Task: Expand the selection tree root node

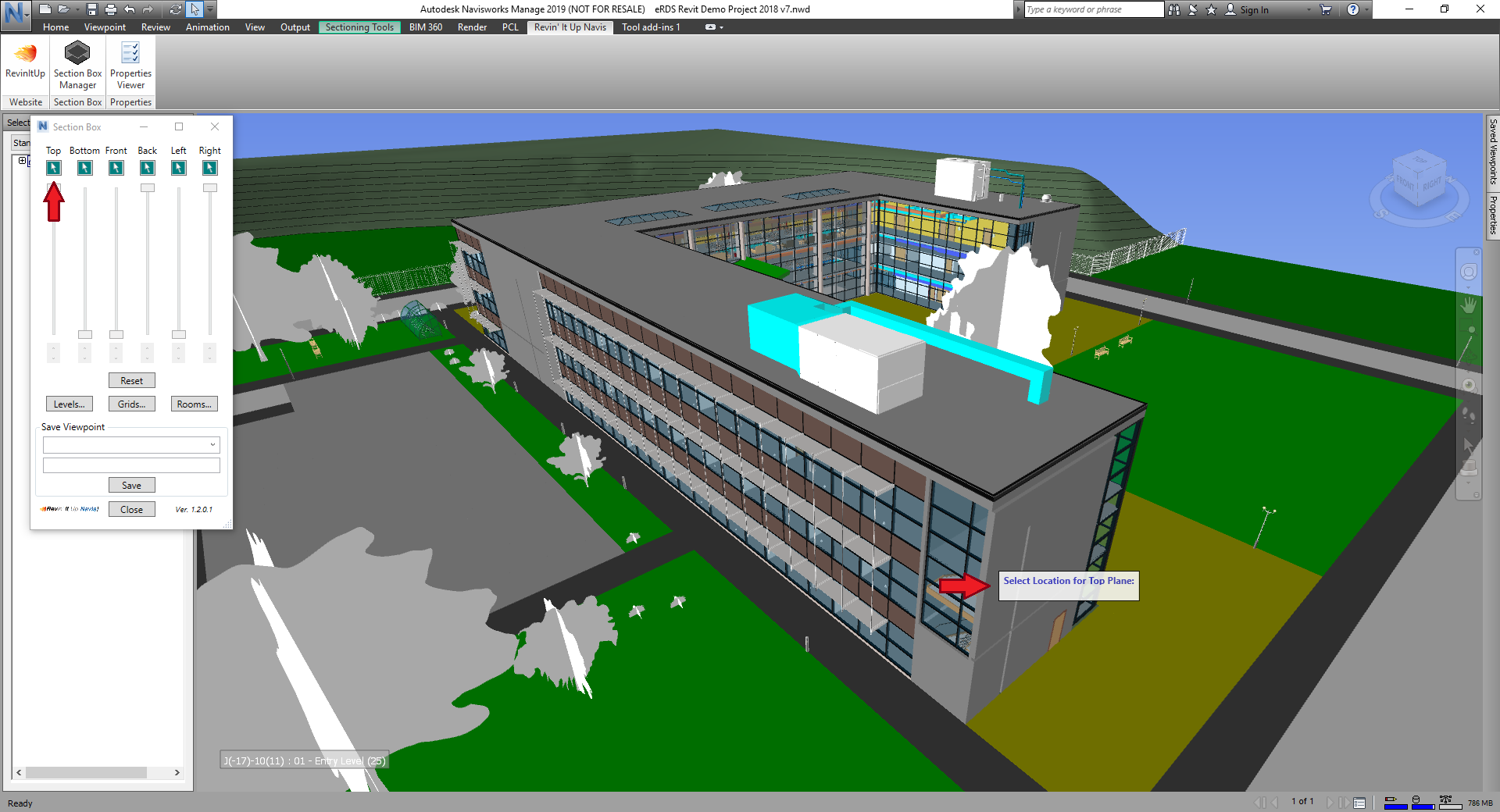Action: (x=23, y=161)
